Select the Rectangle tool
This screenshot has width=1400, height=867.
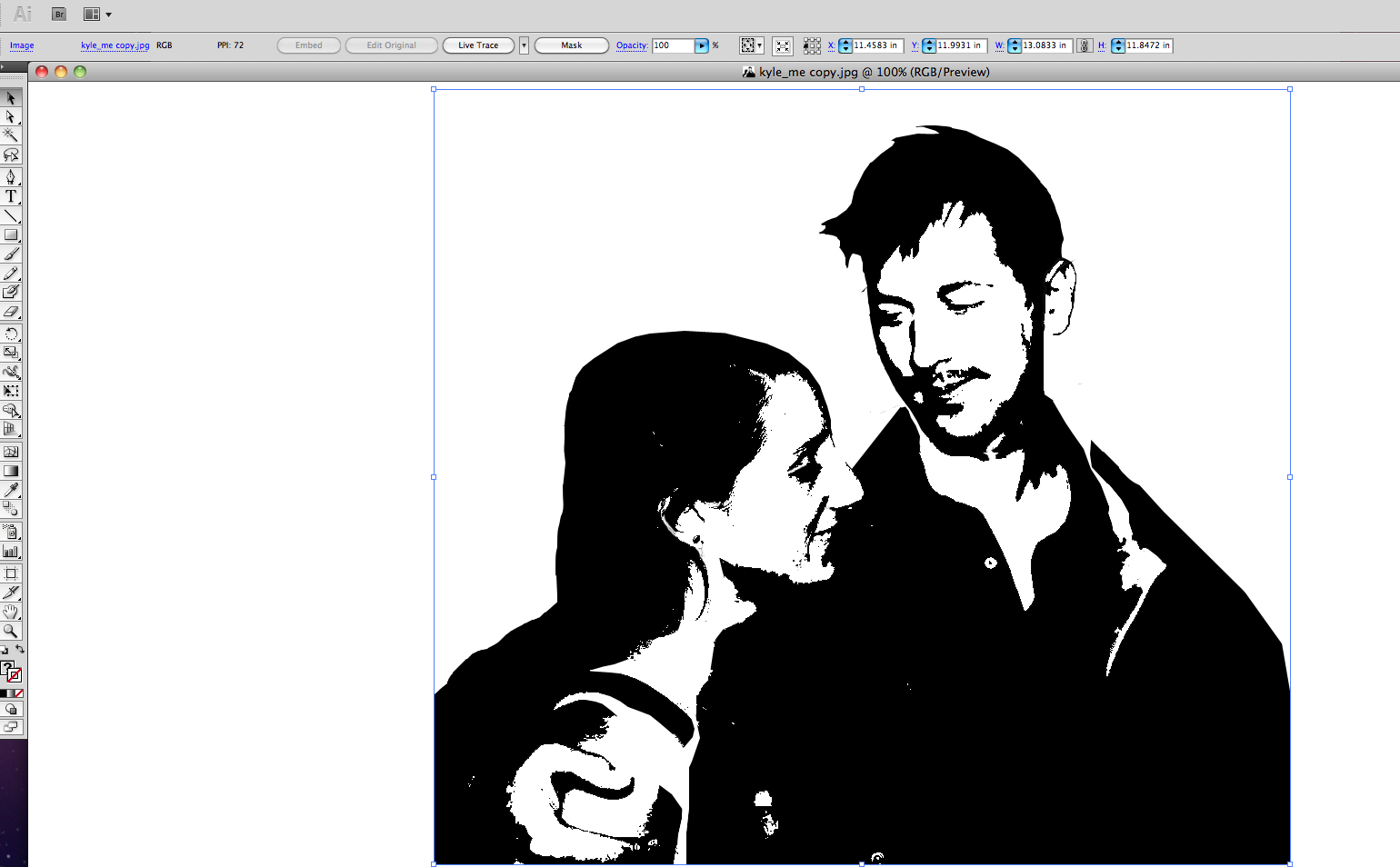tap(11, 234)
